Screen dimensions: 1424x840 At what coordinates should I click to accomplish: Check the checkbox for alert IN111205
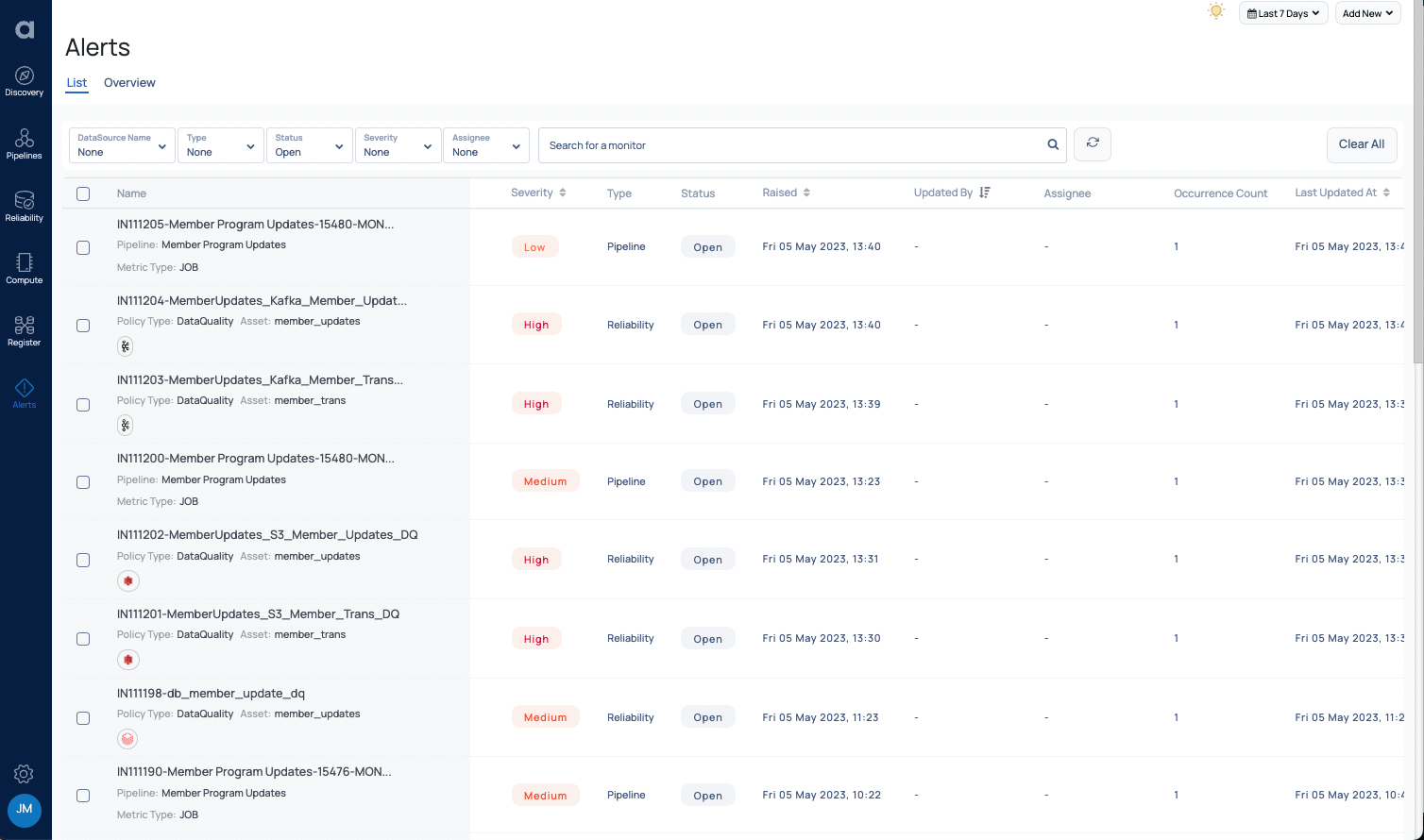tap(82, 247)
